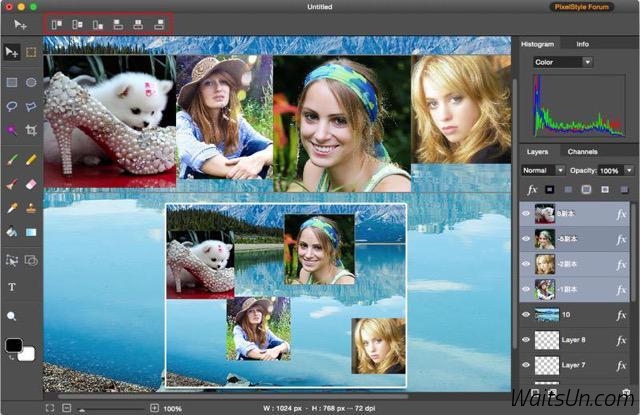
Task: Select the Paint Bucket fill tool
Action: (12, 232)
